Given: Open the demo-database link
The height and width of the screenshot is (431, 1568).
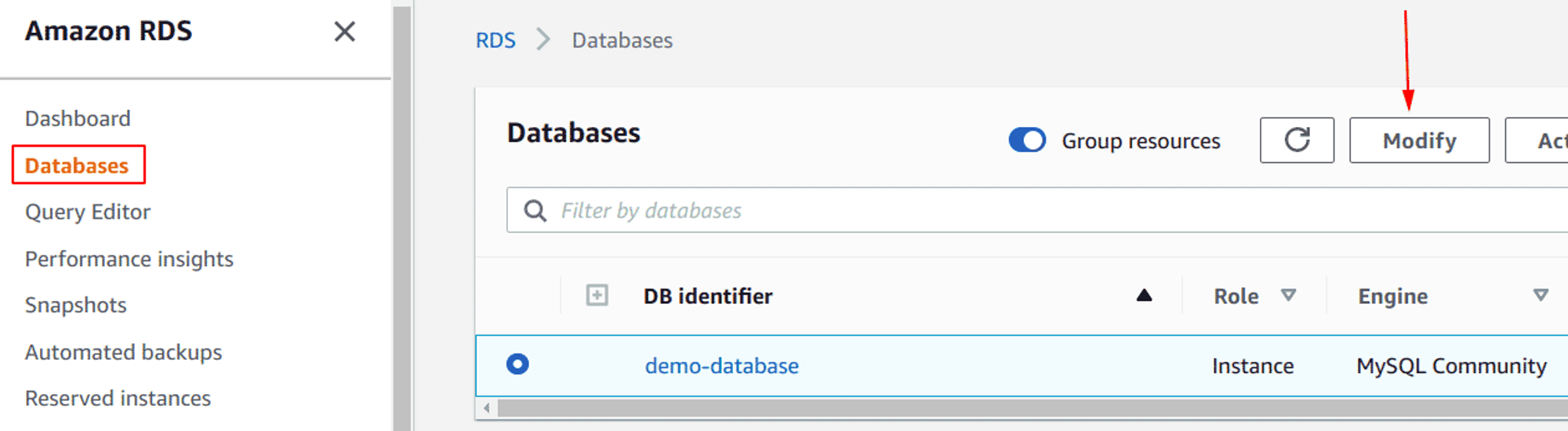Looking at the screenshot, I should [721, 366].
